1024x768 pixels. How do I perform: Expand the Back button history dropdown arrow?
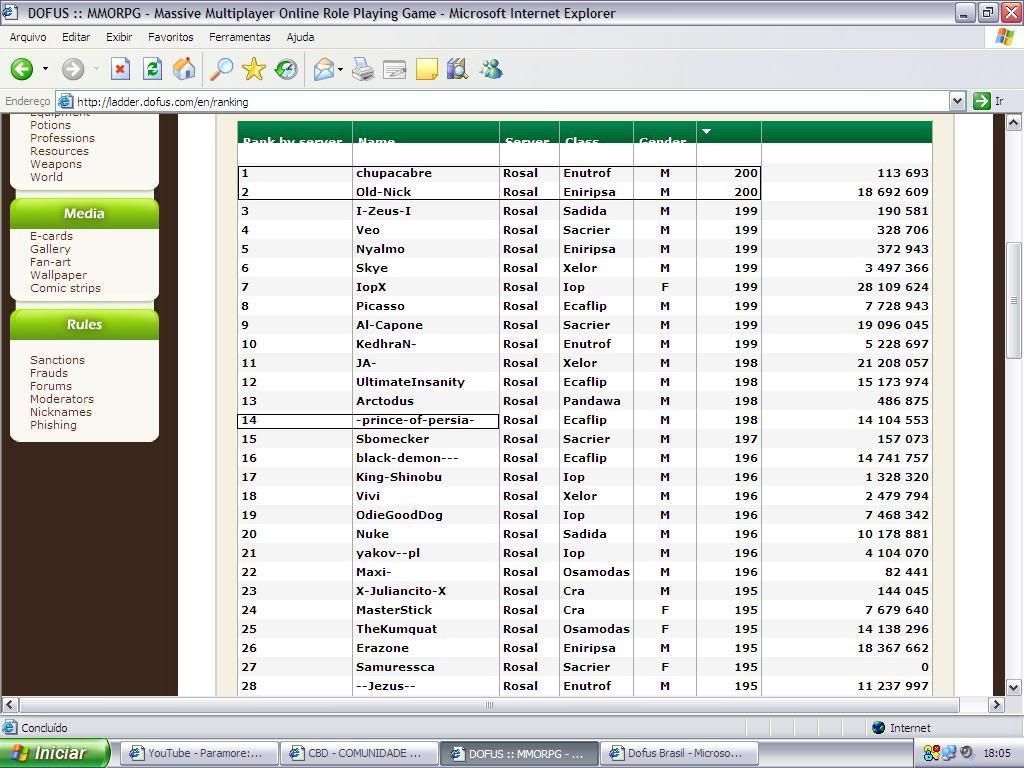point(45,69)
